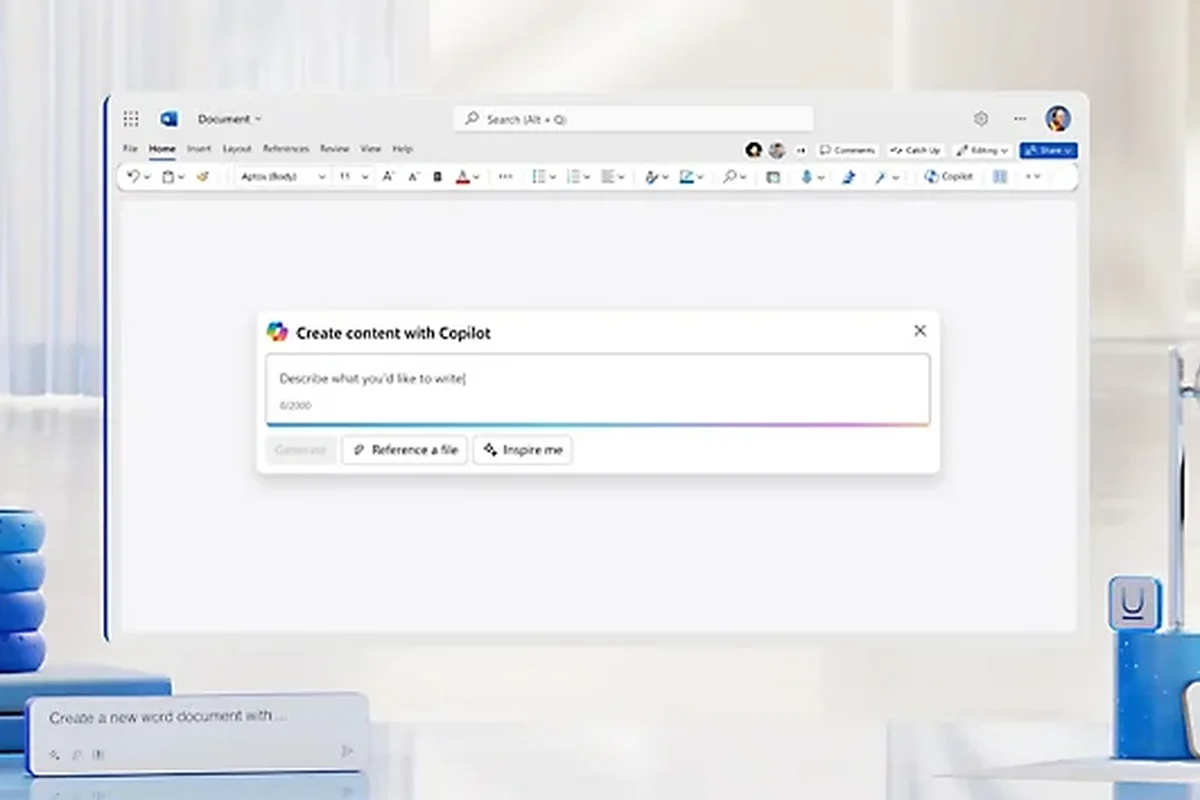Viewport: 1200px width, 800px height.
Task: Select the Format Painter brush
Action: click(203, 176)
